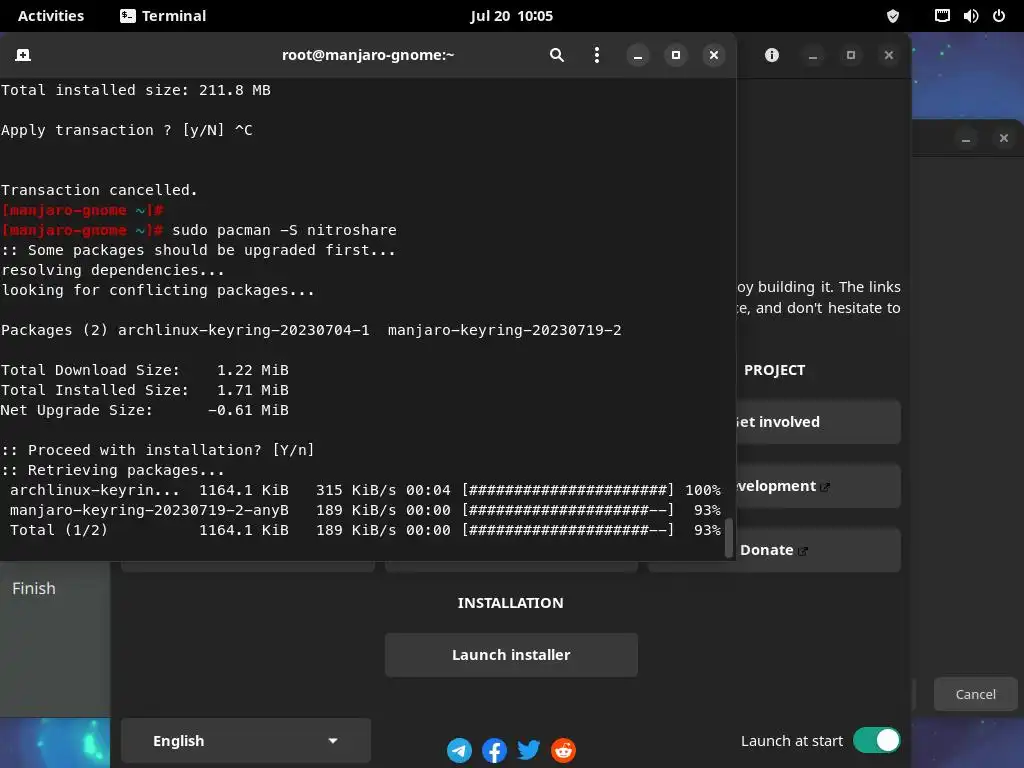Click the sudo pacman -S nitroshare command text

(x=284, y=230)
